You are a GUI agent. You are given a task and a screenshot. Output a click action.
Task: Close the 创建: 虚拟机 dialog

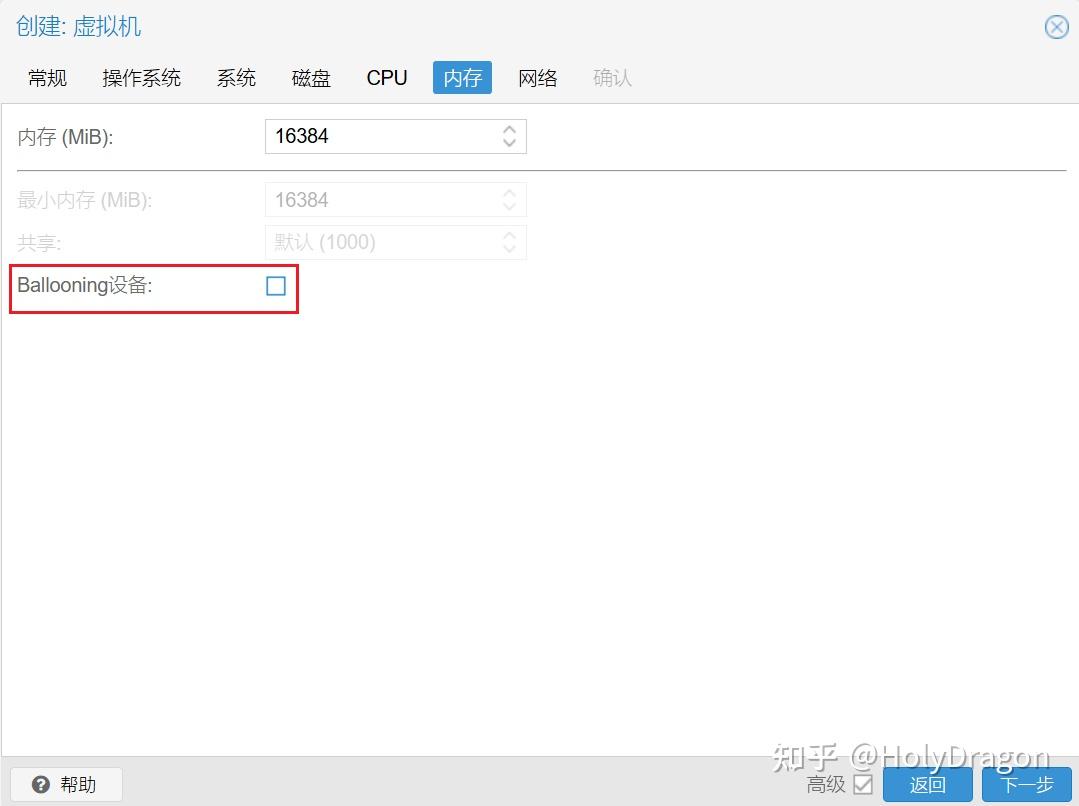[x=1057, y=27]
